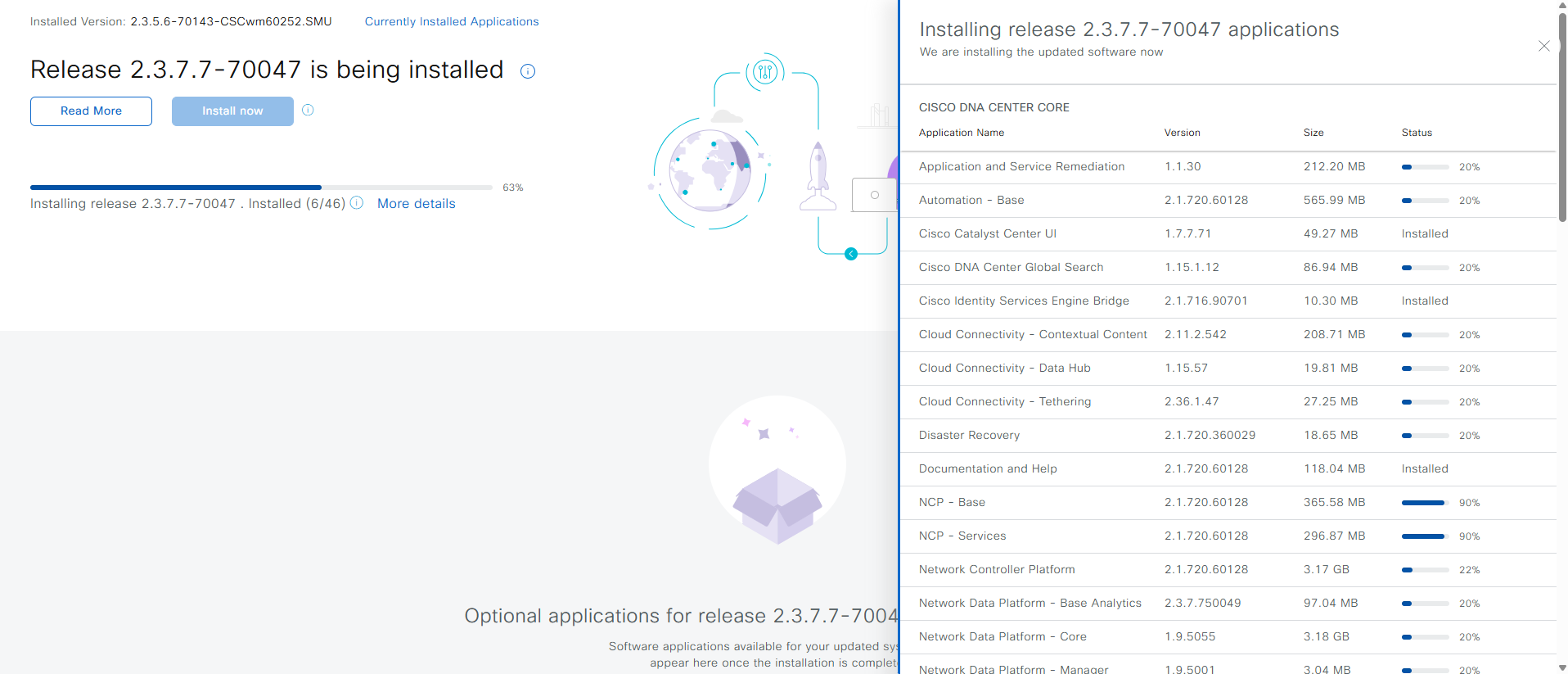The image size is (1568, 674).
Task: Click the open box illustration
Action: pos(777,505)
